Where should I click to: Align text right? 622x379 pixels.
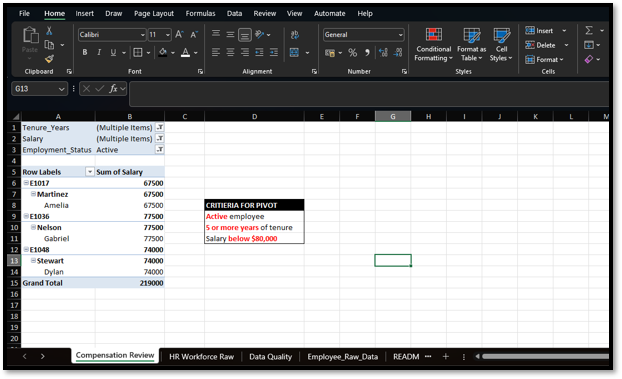(x=245, y=52)
